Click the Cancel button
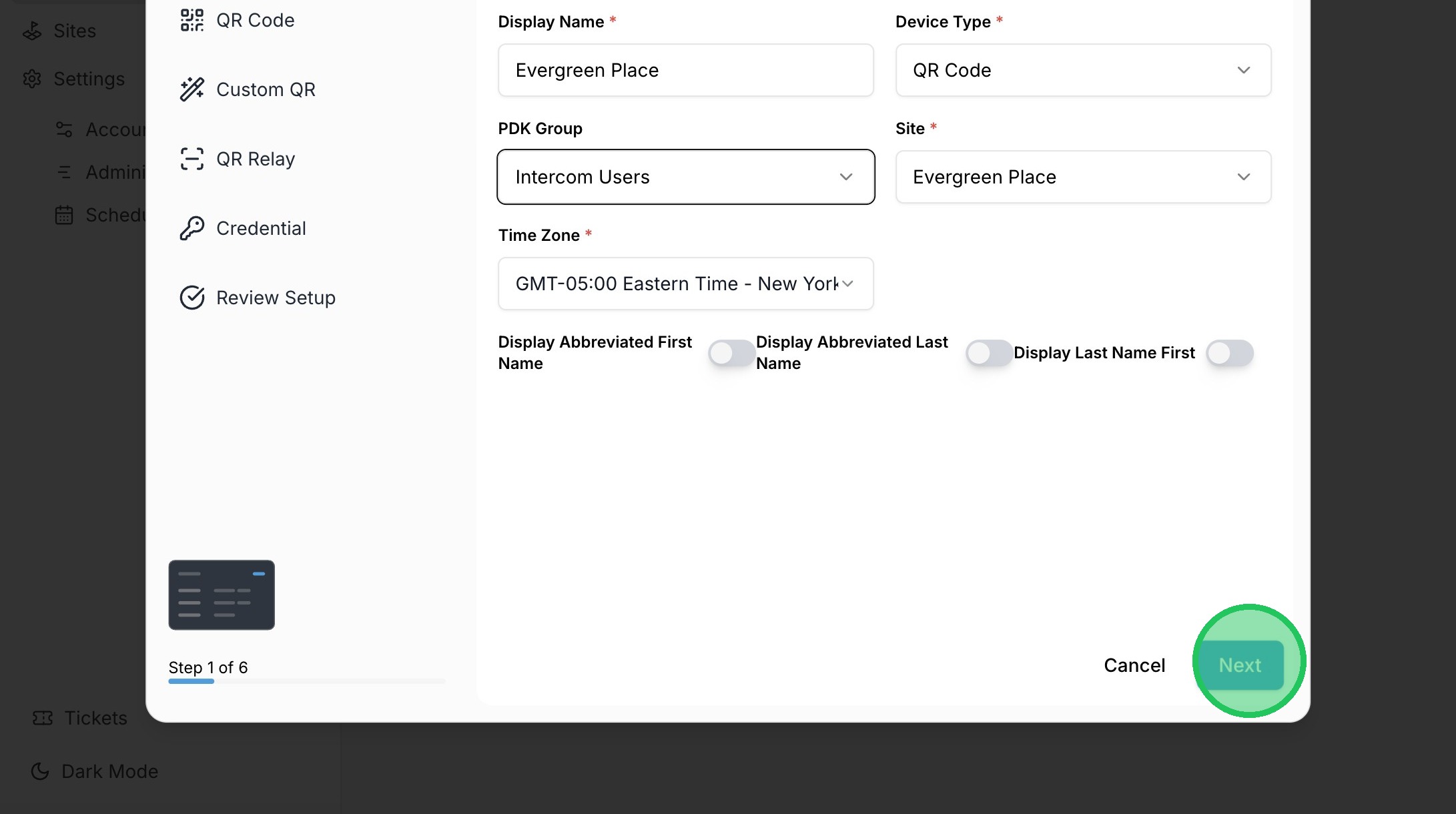This screenshot has width=1456, height=814. point(1134,665)
